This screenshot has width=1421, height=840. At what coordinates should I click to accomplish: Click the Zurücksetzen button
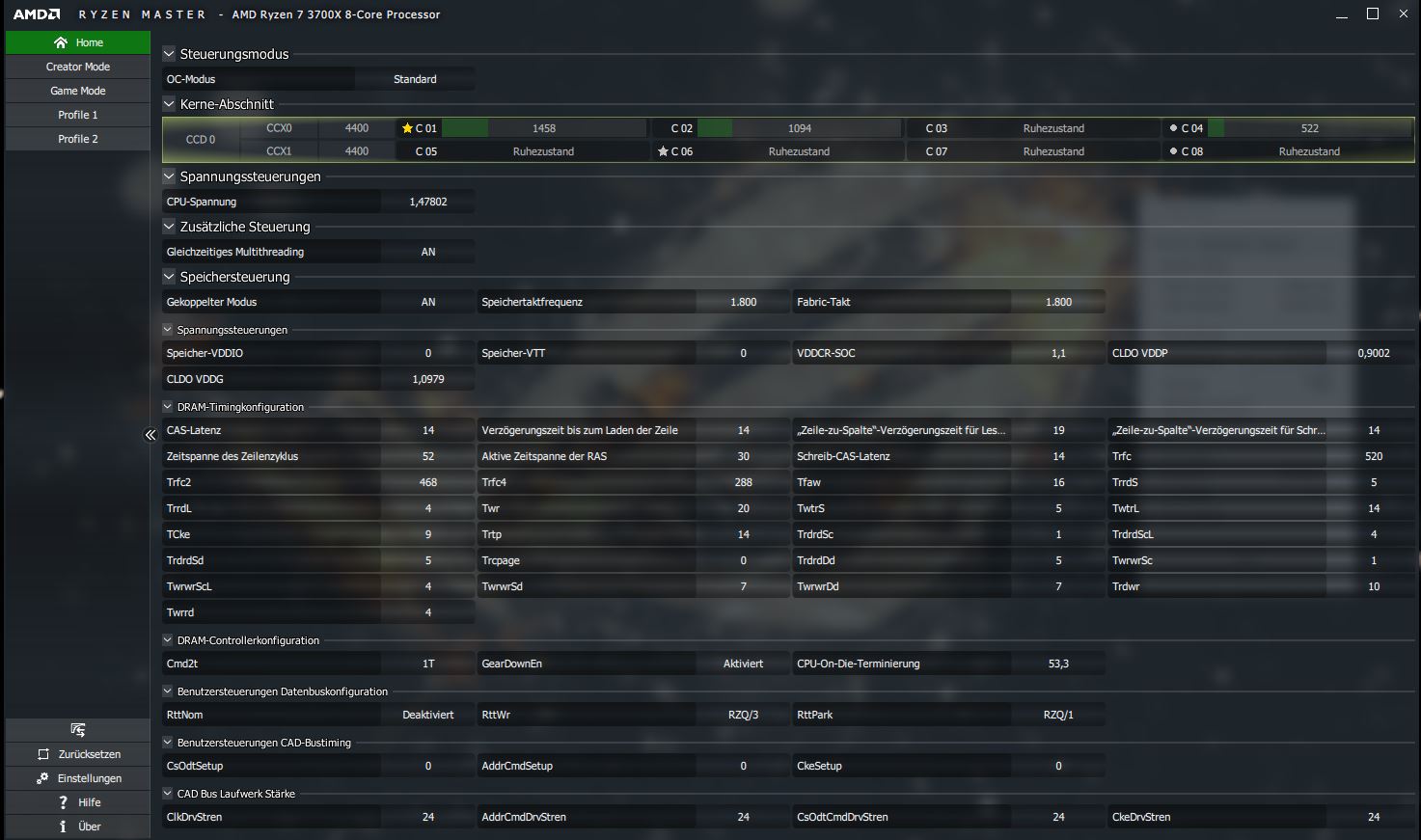point(78,754)
